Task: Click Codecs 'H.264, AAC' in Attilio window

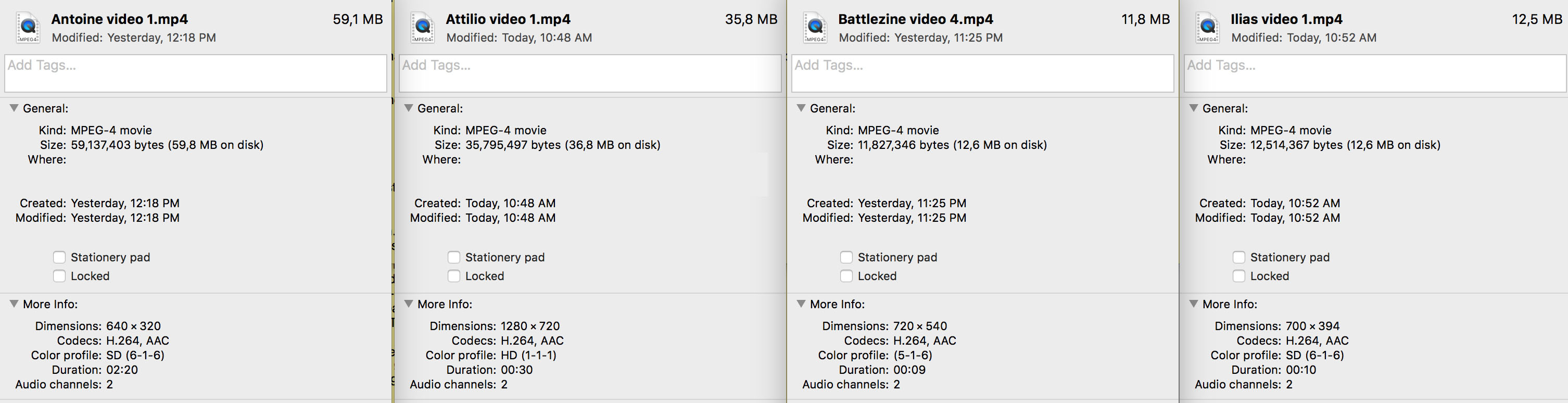Action: 532,341
